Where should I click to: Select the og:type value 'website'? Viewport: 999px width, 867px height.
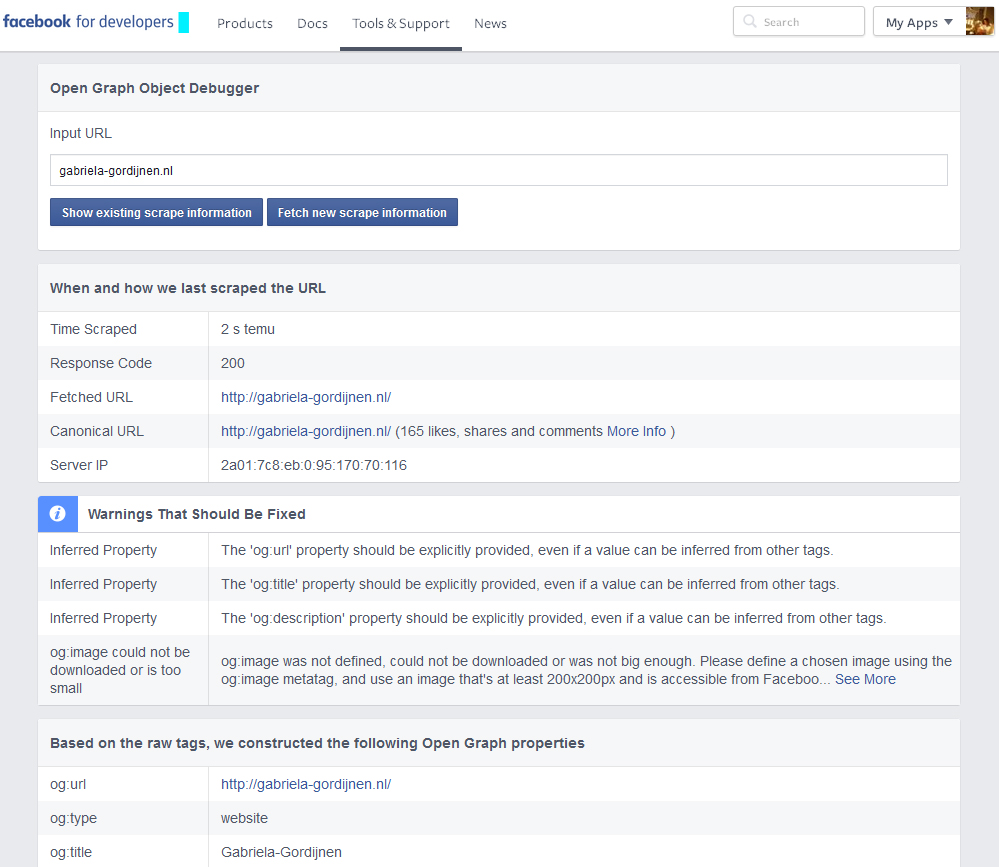pyautogui.click(x=244, y=819)
